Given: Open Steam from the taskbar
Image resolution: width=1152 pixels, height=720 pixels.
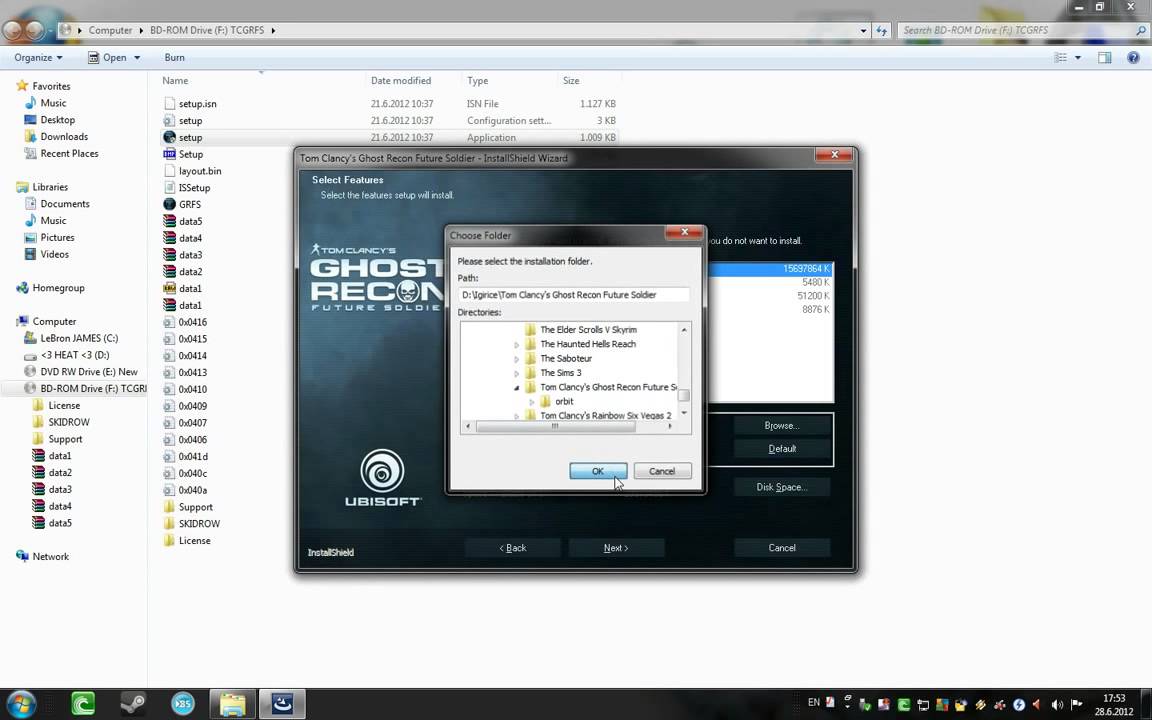Looking at the screenshot, I should pyautogui.click(x=133, y=704).
